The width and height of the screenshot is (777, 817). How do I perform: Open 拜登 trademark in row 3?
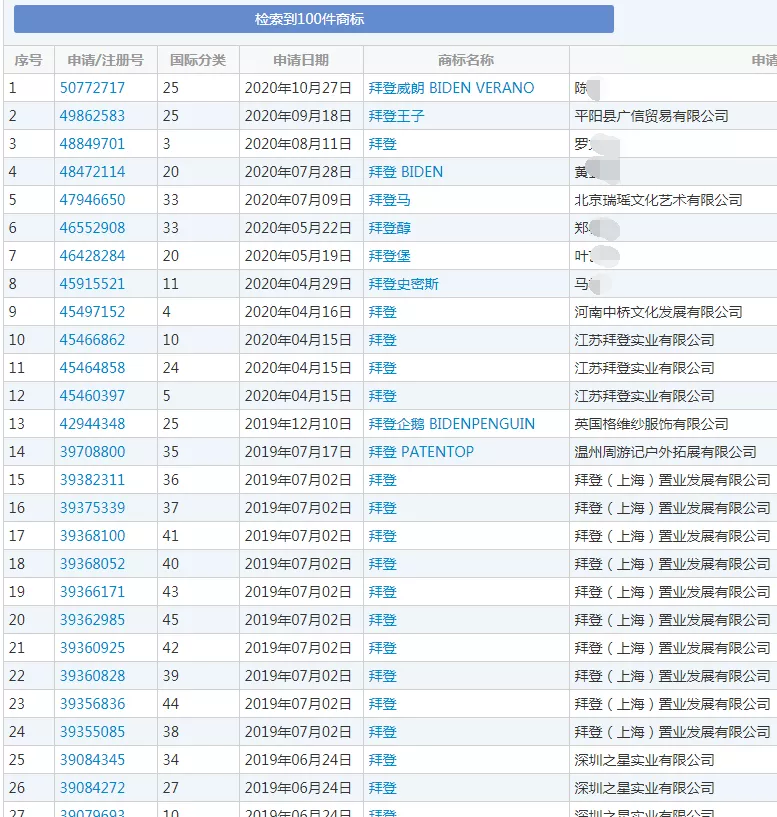[x=383, y=144]
